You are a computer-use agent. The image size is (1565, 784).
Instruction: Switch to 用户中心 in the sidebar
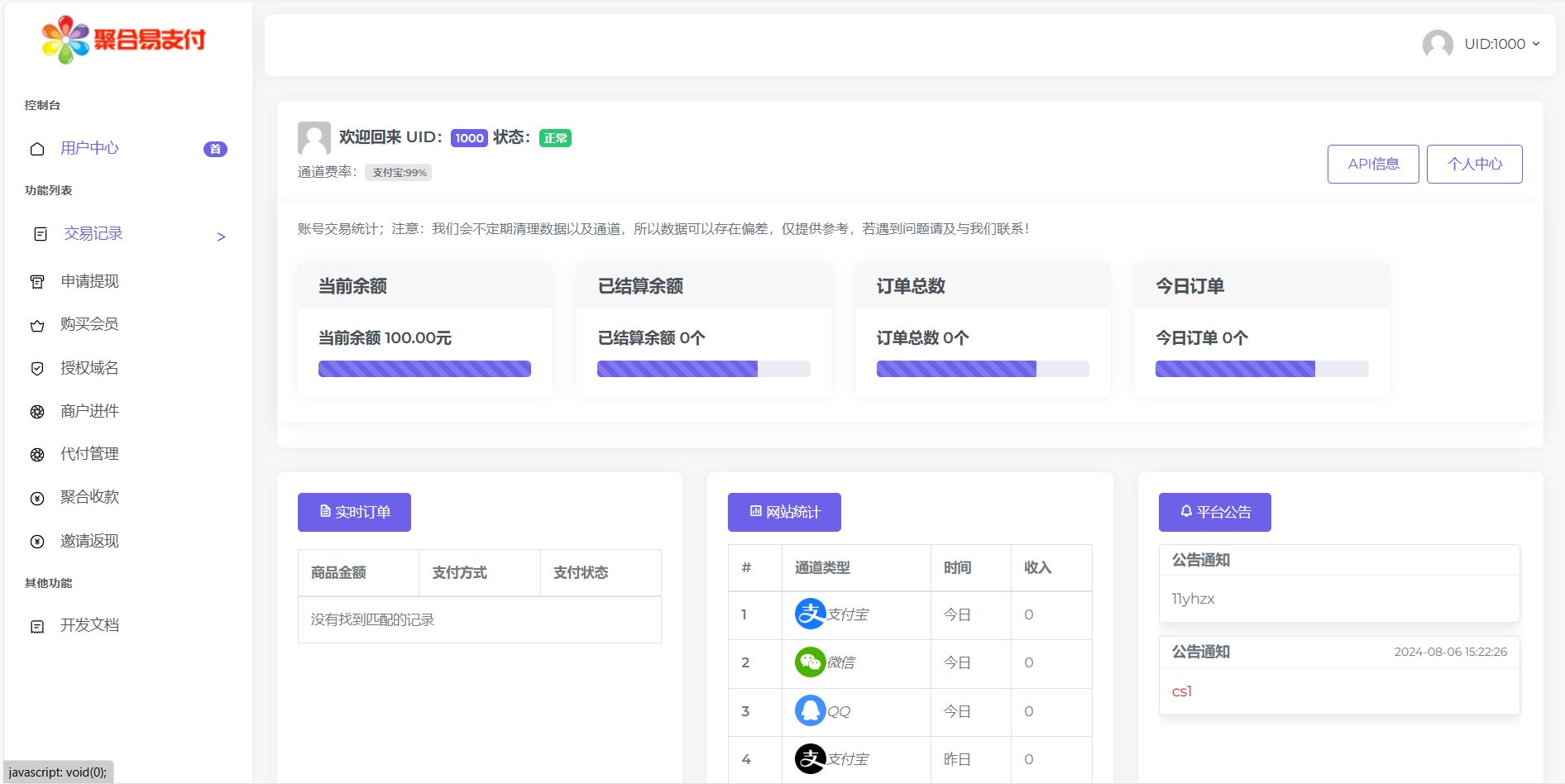(x=89, y=148)
